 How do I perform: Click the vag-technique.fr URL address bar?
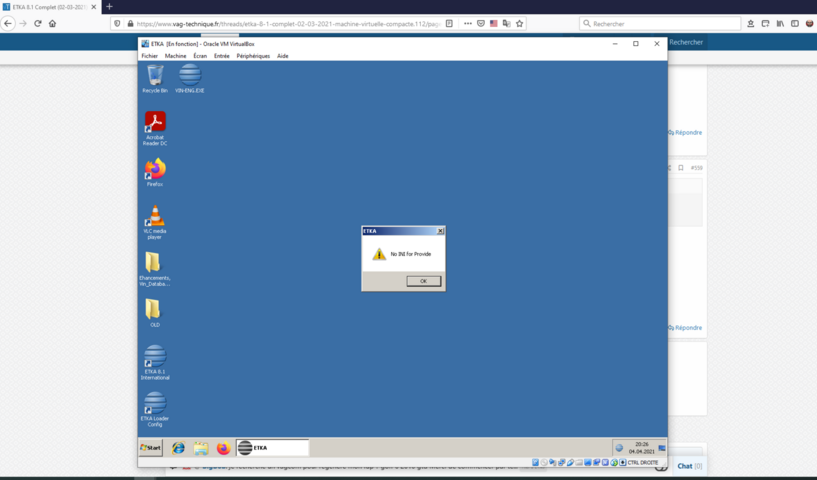(x=288, y=23)
